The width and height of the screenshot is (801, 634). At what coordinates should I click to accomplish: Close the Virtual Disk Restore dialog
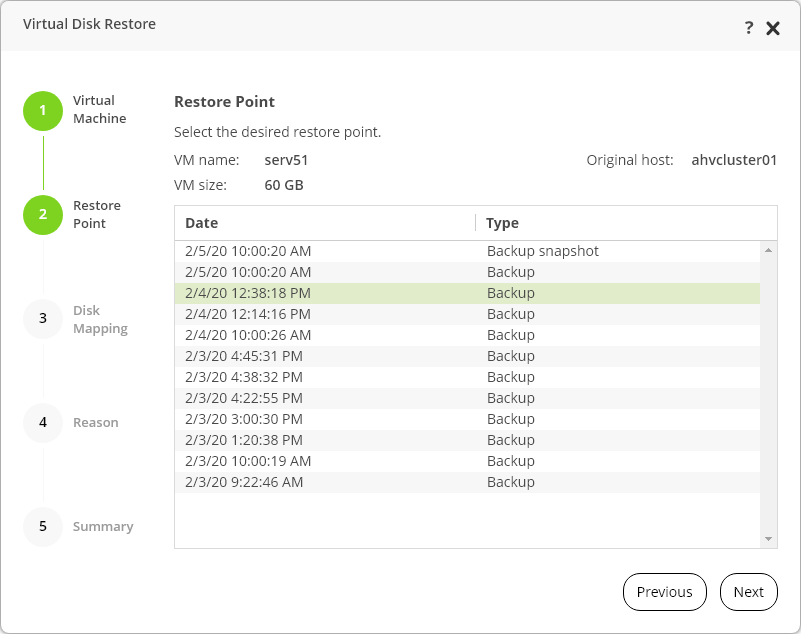(x=773, y=28)
